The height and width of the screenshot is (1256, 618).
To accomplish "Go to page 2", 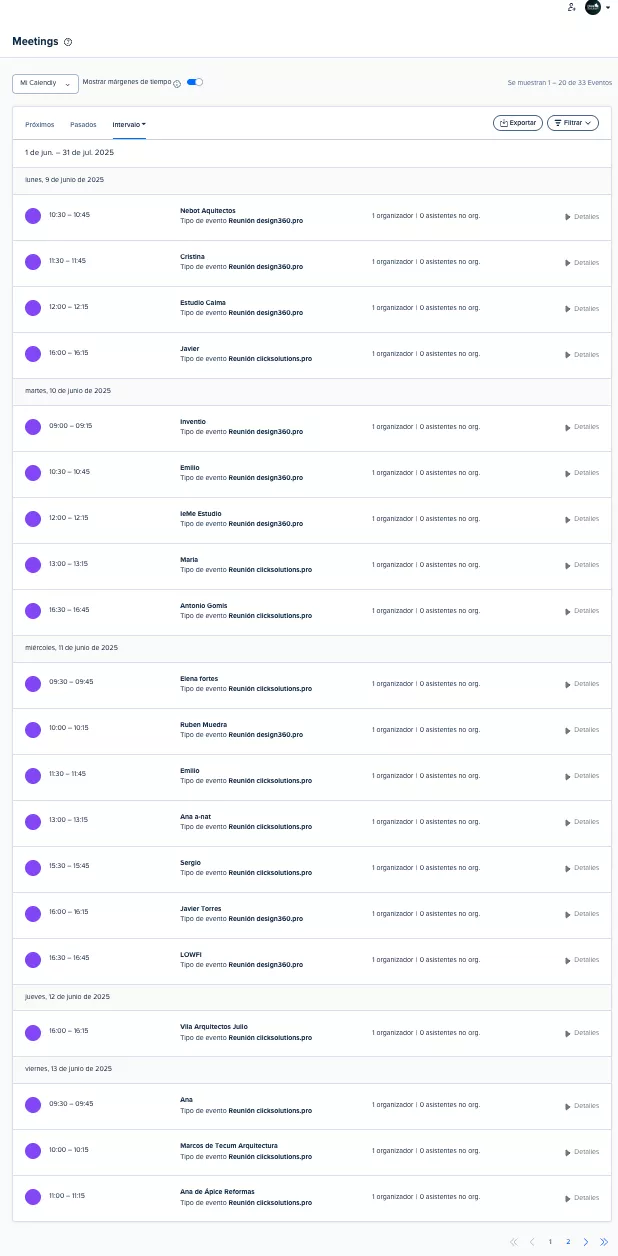I will coord(568,1242).
